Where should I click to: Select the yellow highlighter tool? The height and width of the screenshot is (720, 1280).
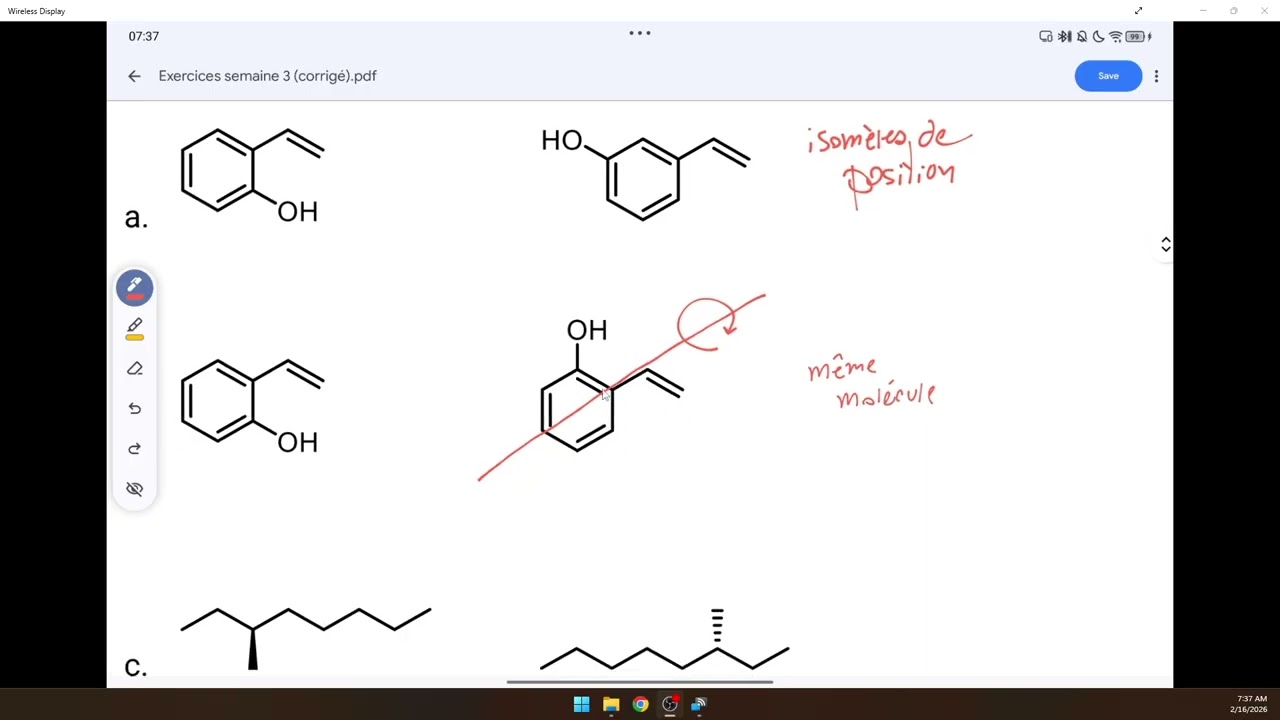(134, 329)
